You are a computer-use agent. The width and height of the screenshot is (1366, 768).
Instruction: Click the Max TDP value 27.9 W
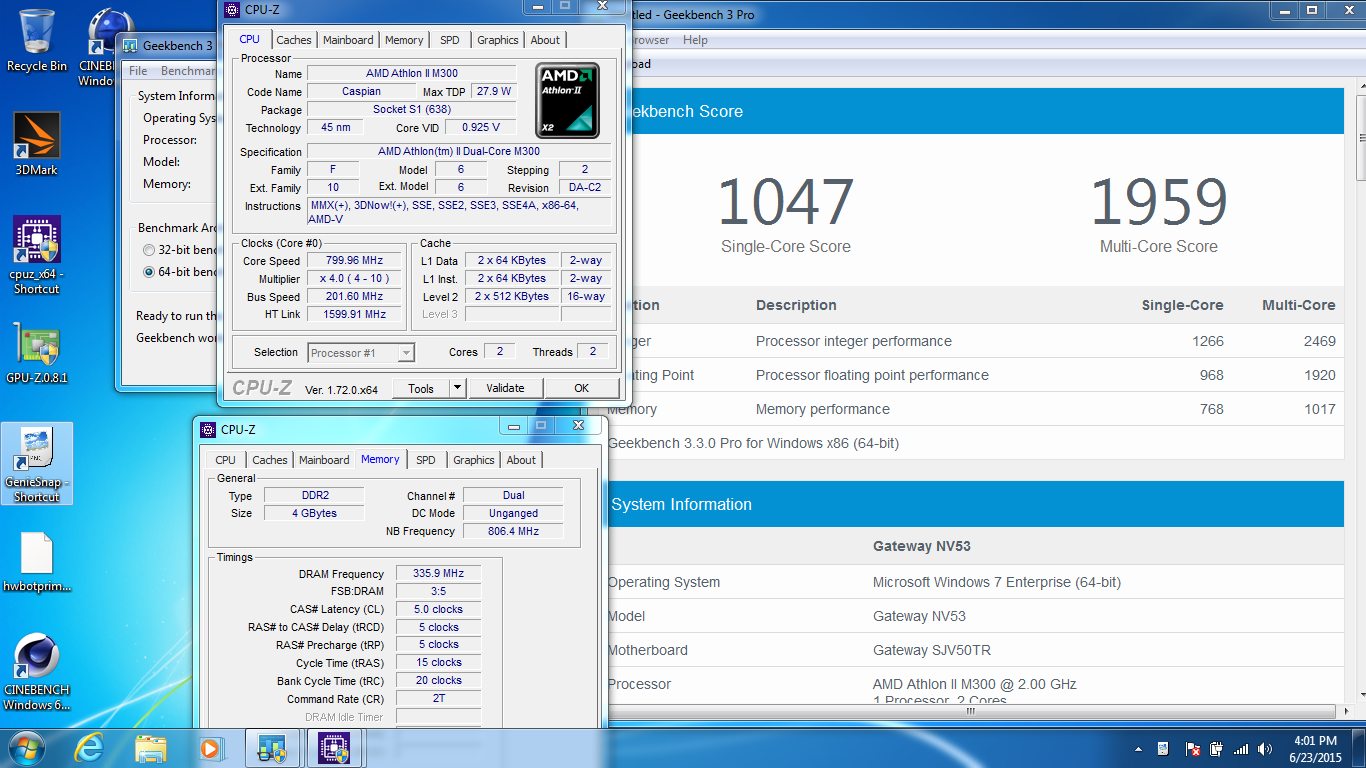(x=494, y=92)
